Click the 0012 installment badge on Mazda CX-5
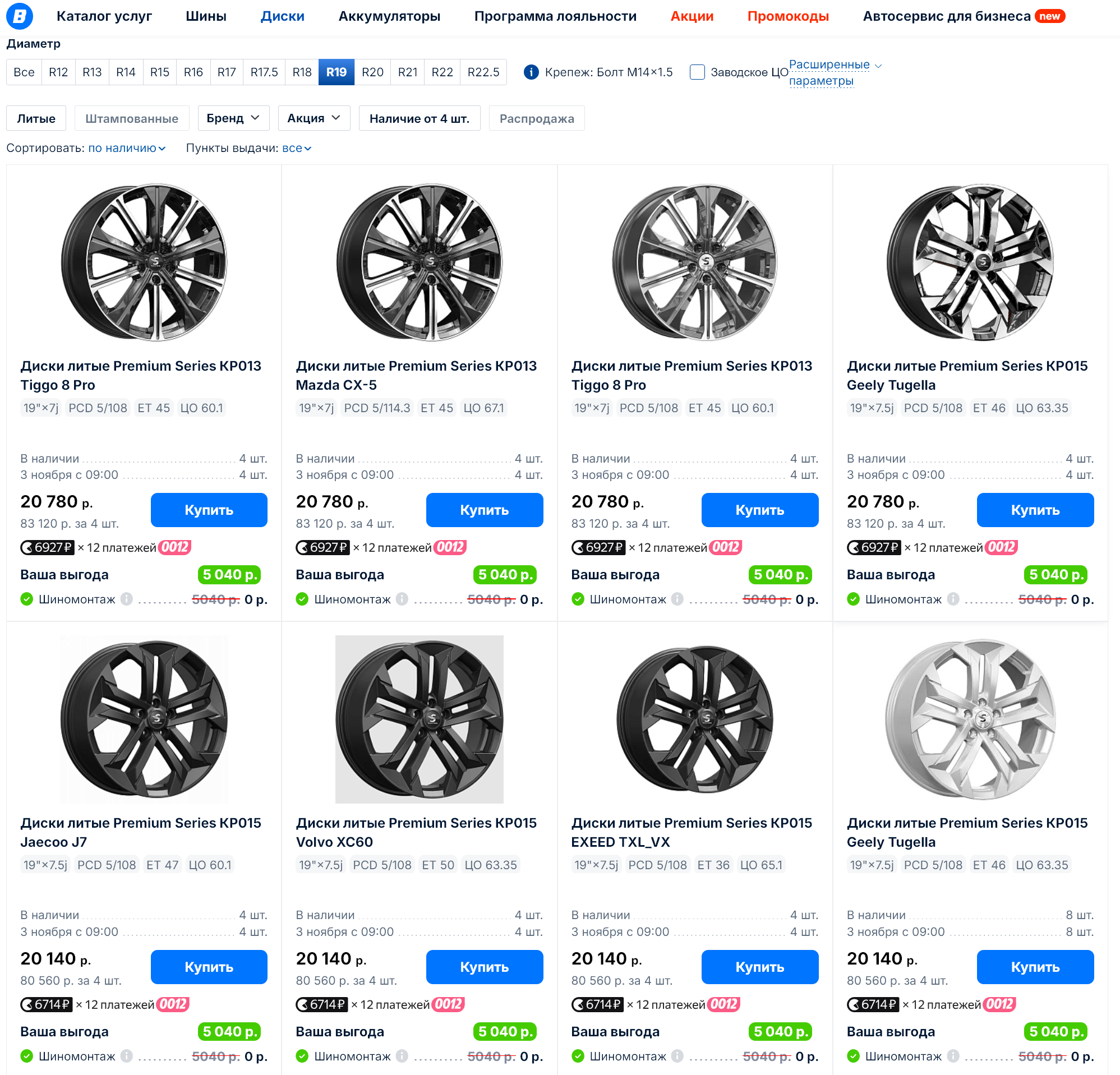Screen dimensions: 1120x1075 click(450, 547)
